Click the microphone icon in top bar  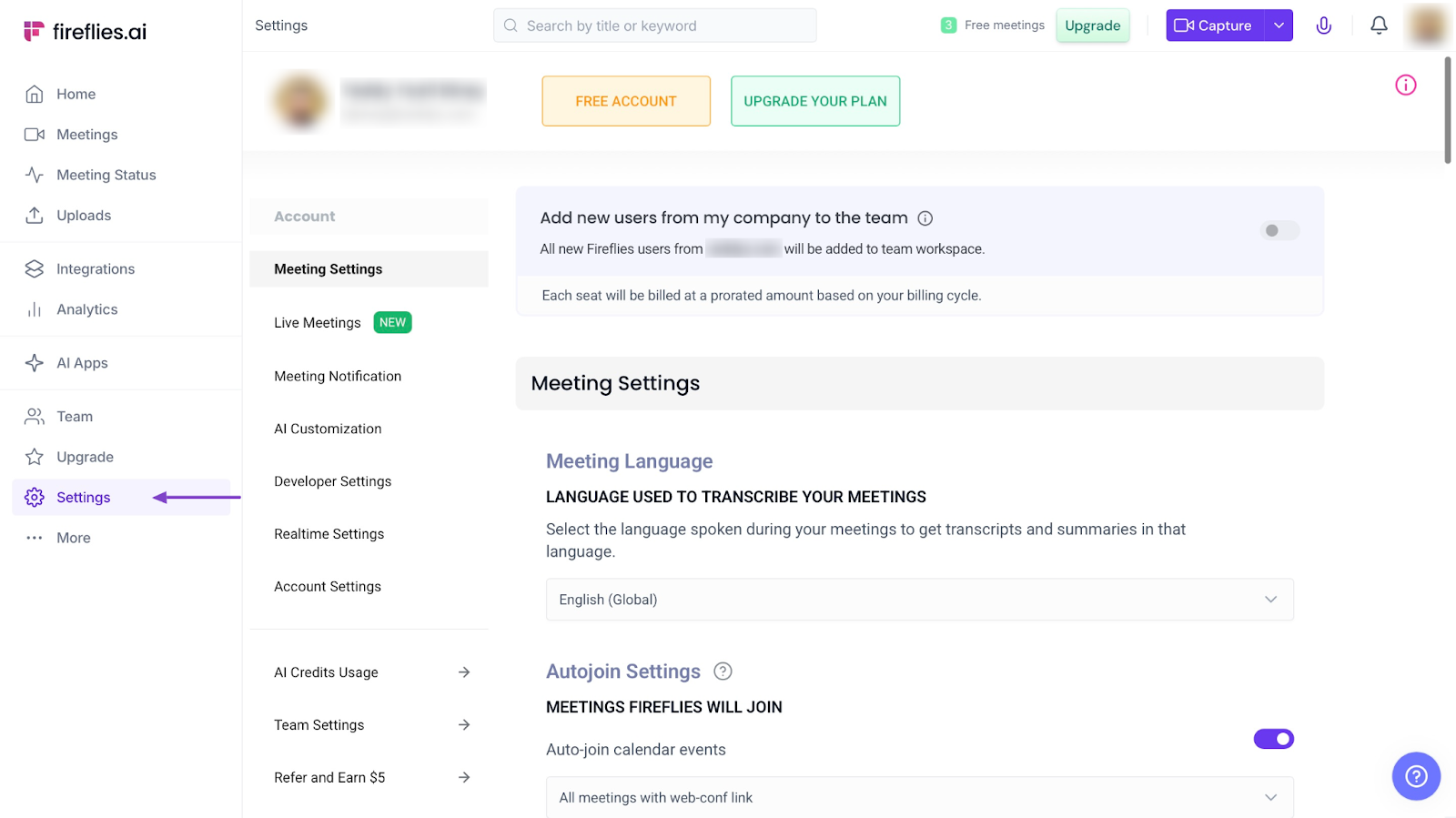point(1324,25)
